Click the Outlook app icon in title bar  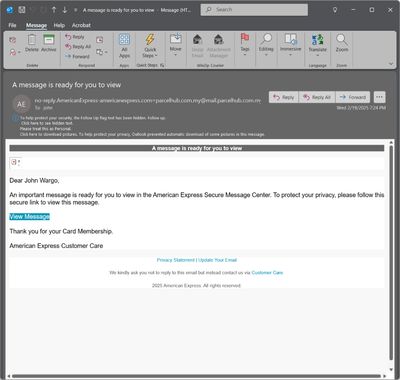10,10
